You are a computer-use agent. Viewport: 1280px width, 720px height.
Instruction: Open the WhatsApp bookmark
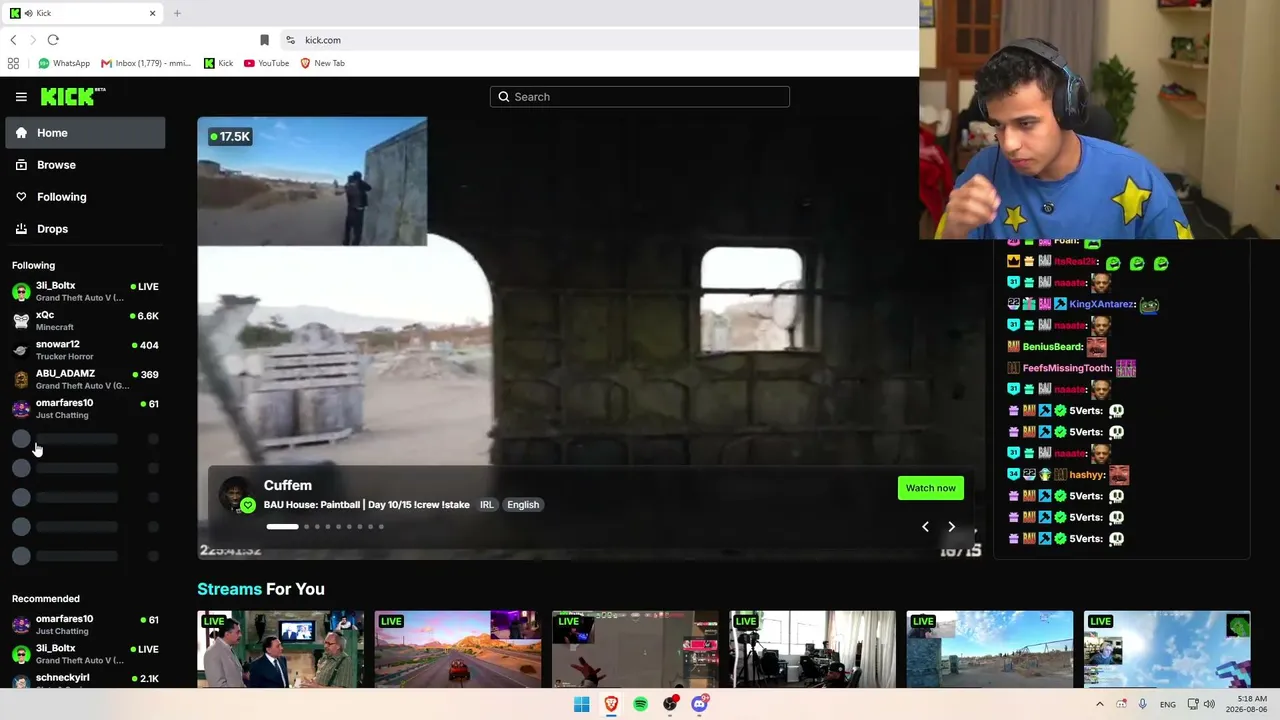point(64,63)
